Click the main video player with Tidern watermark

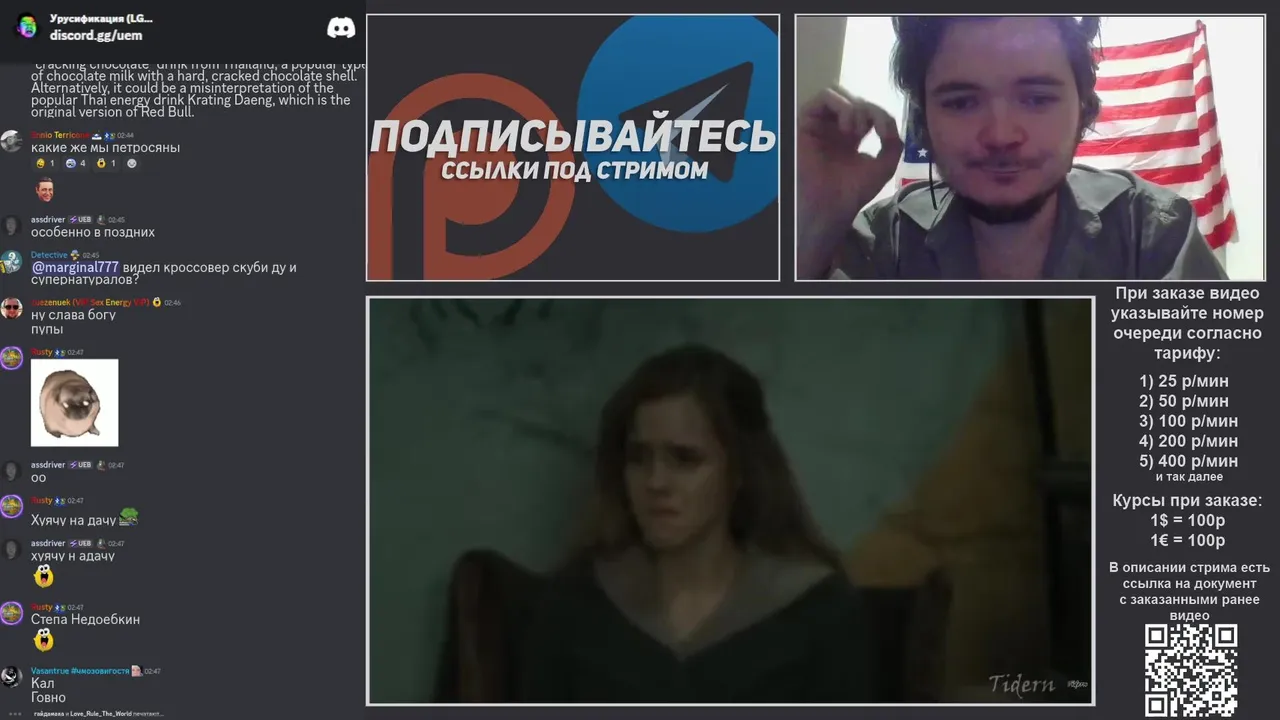(x=730, y=501)
